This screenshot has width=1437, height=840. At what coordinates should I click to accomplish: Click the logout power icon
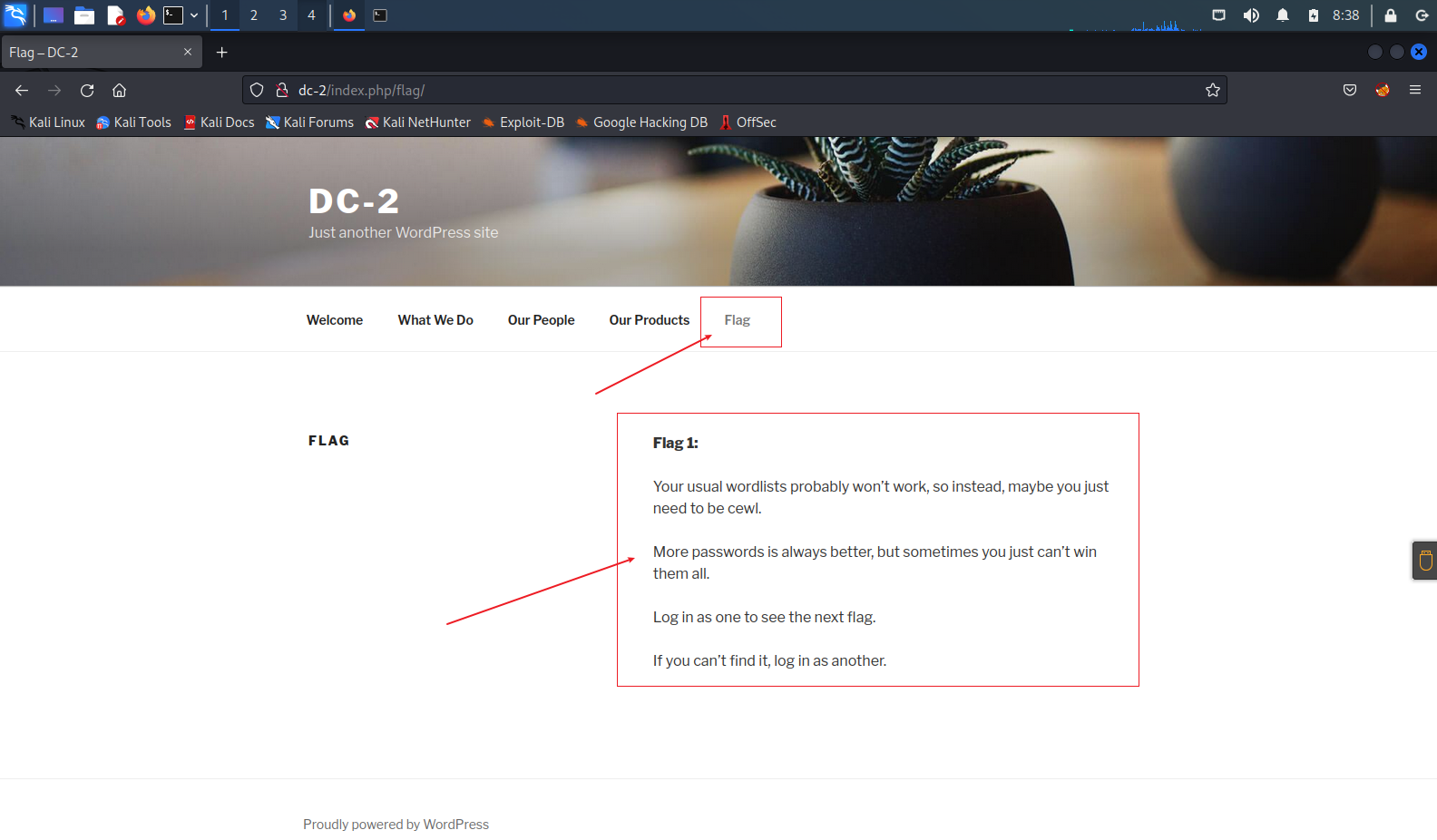(1422, 15)
